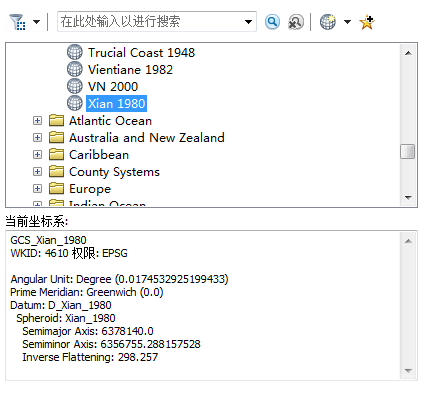Expand the Europe folder
The height and width of the screenshot is (393, 426).
[x=37, y=189]
